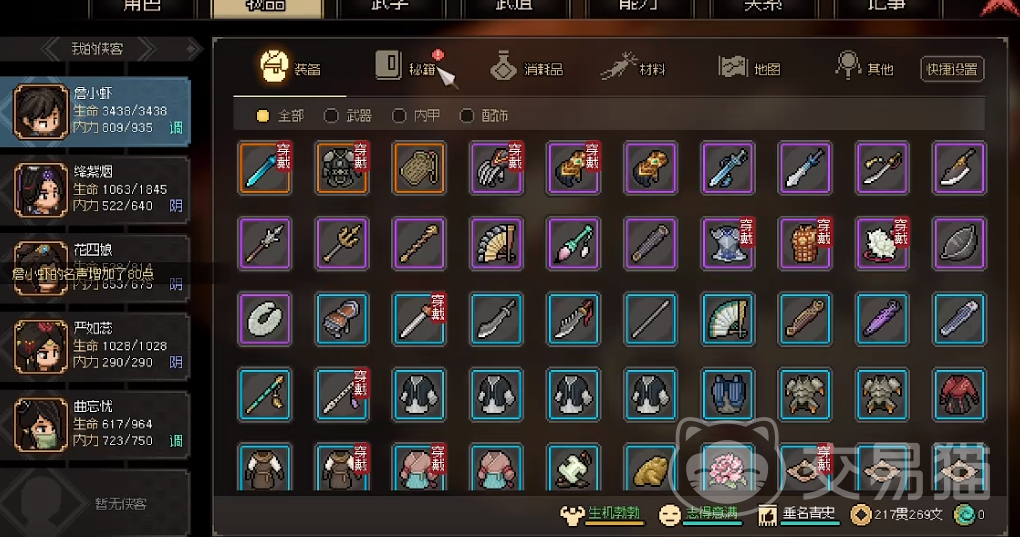Image resolution: width=1020 pixels, height=537 pixels.
Task: Select the 配饰 radio filter
Action: 484,116
